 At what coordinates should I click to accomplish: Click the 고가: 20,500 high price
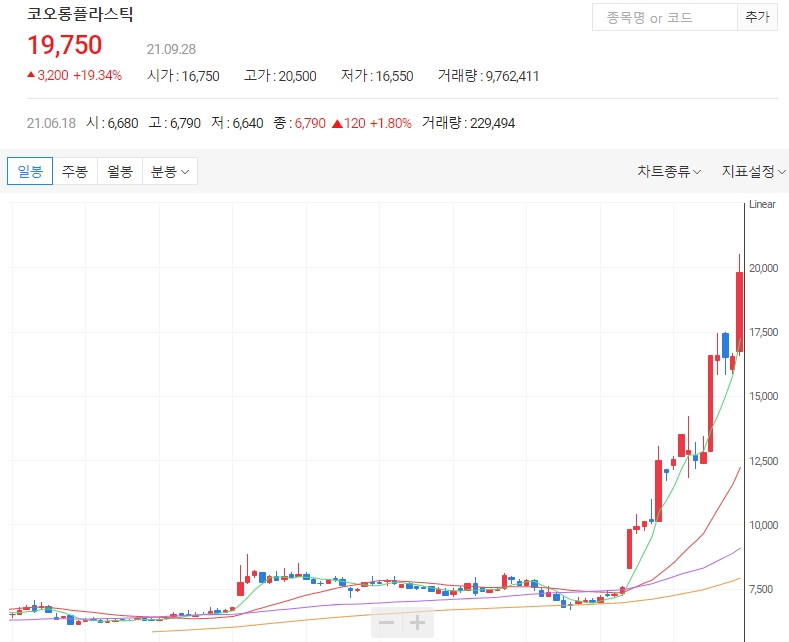point(280,76)
